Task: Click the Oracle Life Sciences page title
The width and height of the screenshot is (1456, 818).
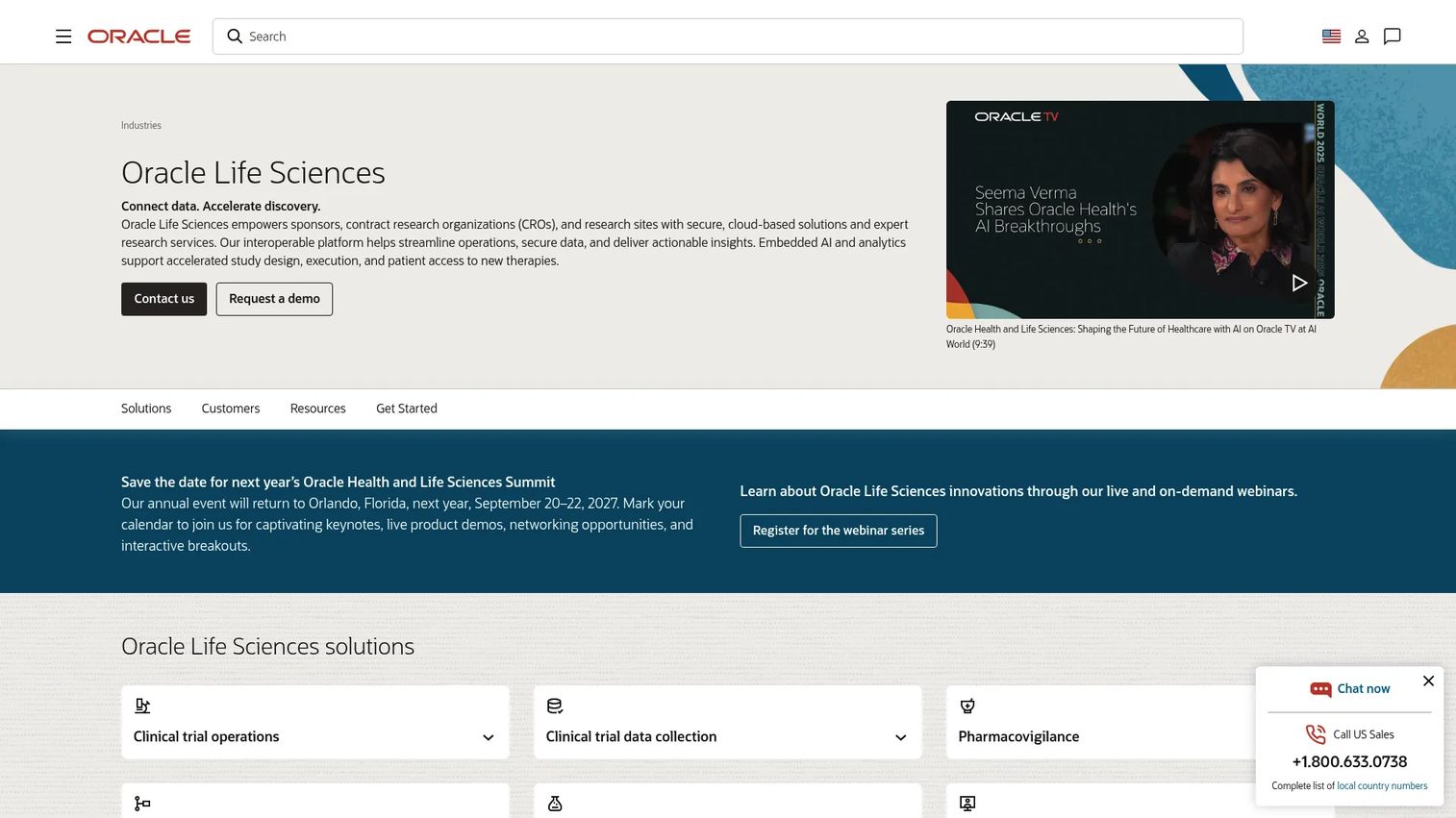Action: [x=253, y=172]
